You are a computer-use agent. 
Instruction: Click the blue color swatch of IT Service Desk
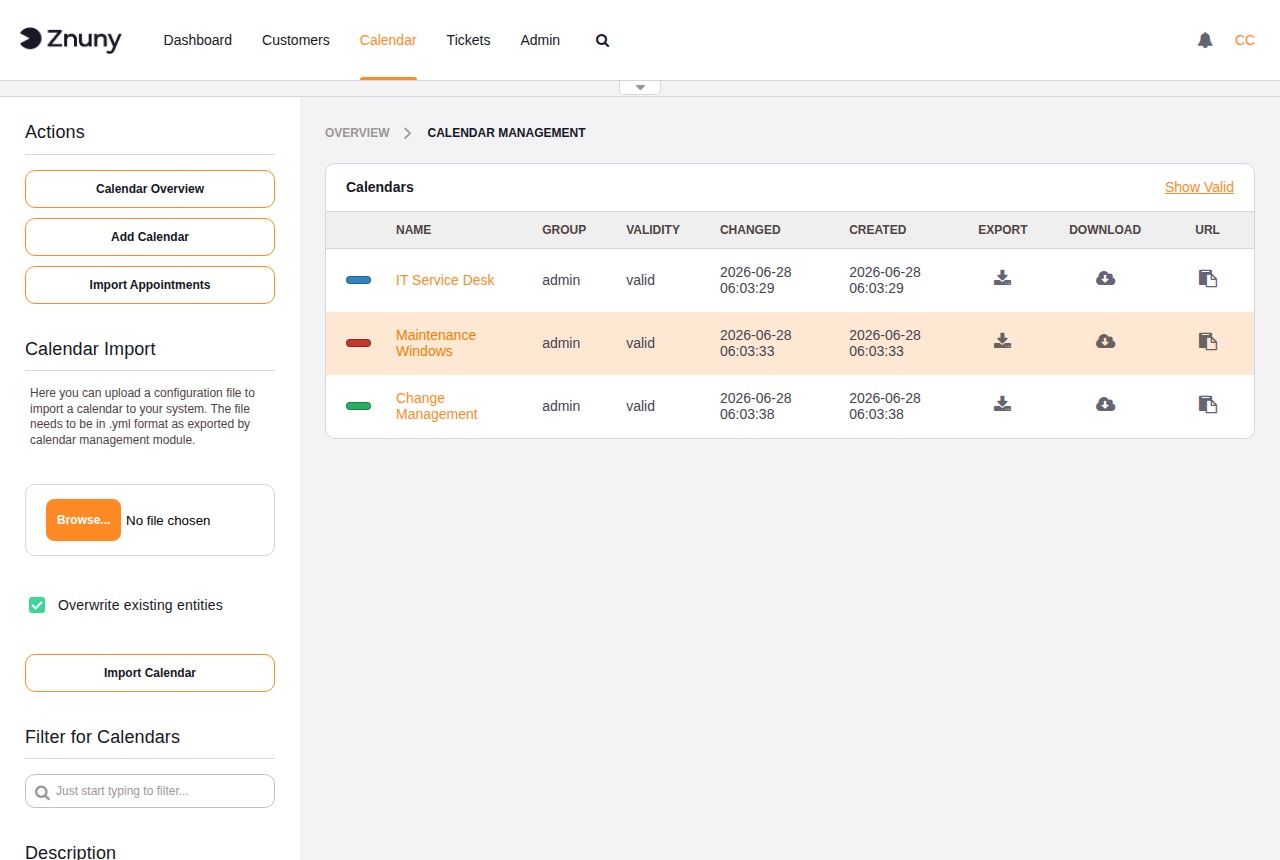358,280
